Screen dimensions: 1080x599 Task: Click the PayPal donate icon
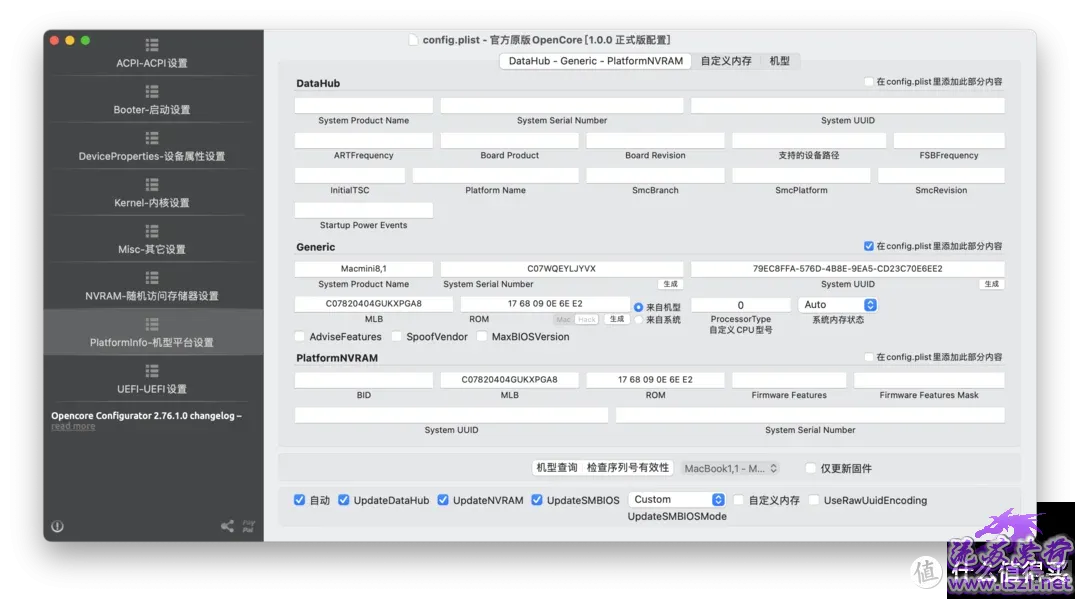coord(248,527)
